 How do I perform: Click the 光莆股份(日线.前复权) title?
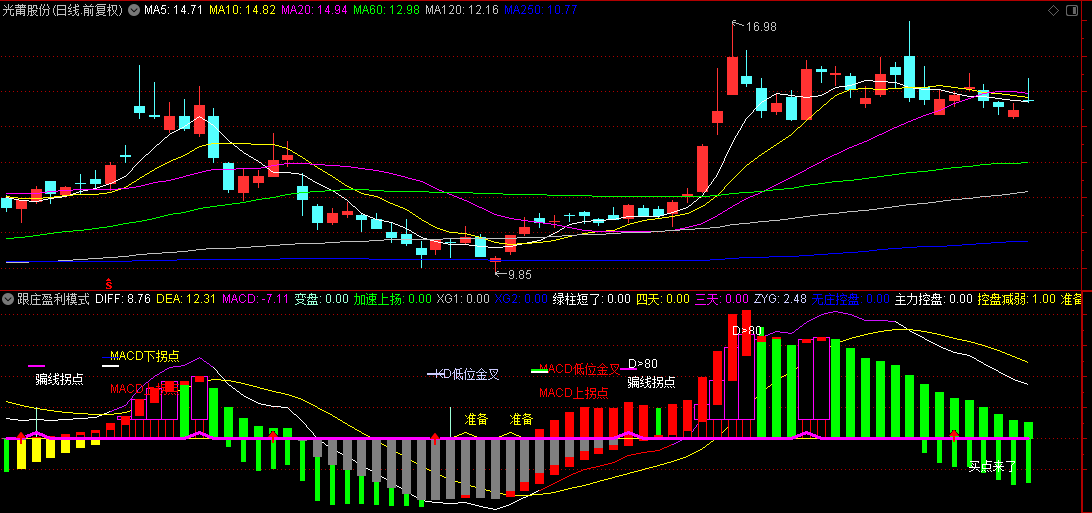pos(63,10)
